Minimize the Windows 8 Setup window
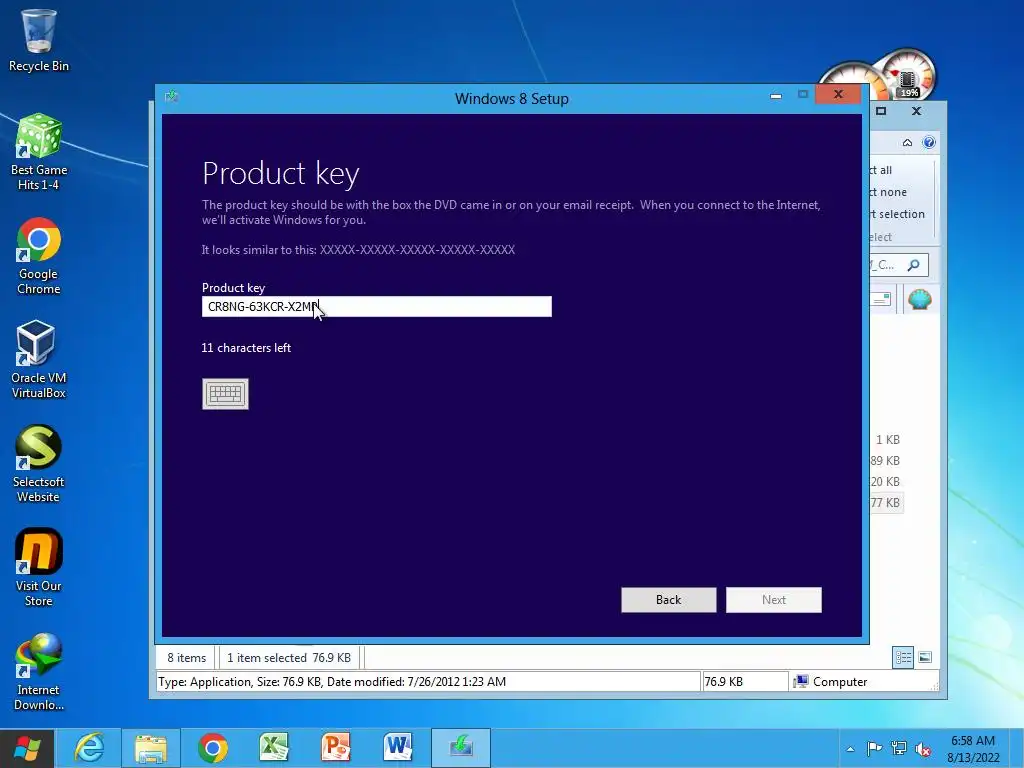This screenshot has height=768, width=1024. tap(776, 95)
